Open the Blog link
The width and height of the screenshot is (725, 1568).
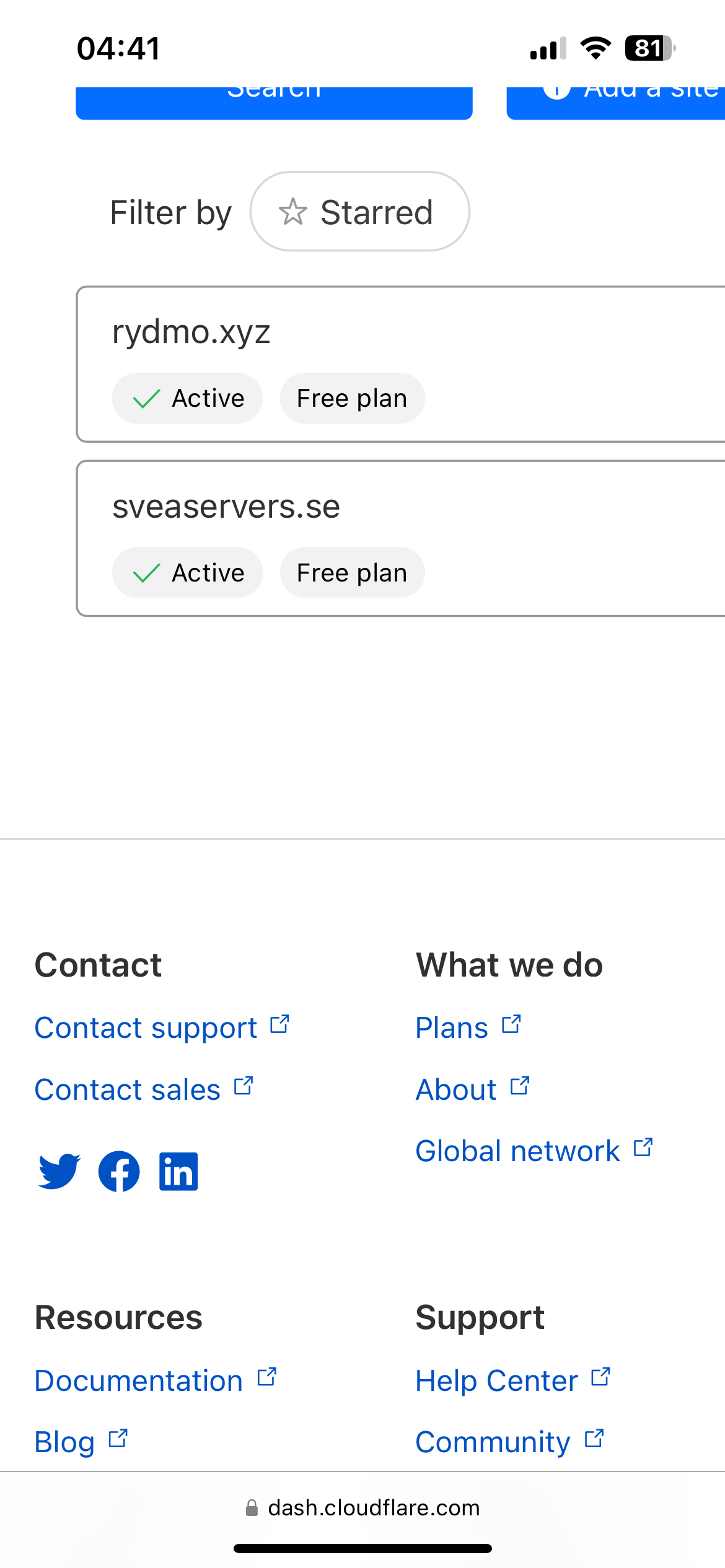64,1442
